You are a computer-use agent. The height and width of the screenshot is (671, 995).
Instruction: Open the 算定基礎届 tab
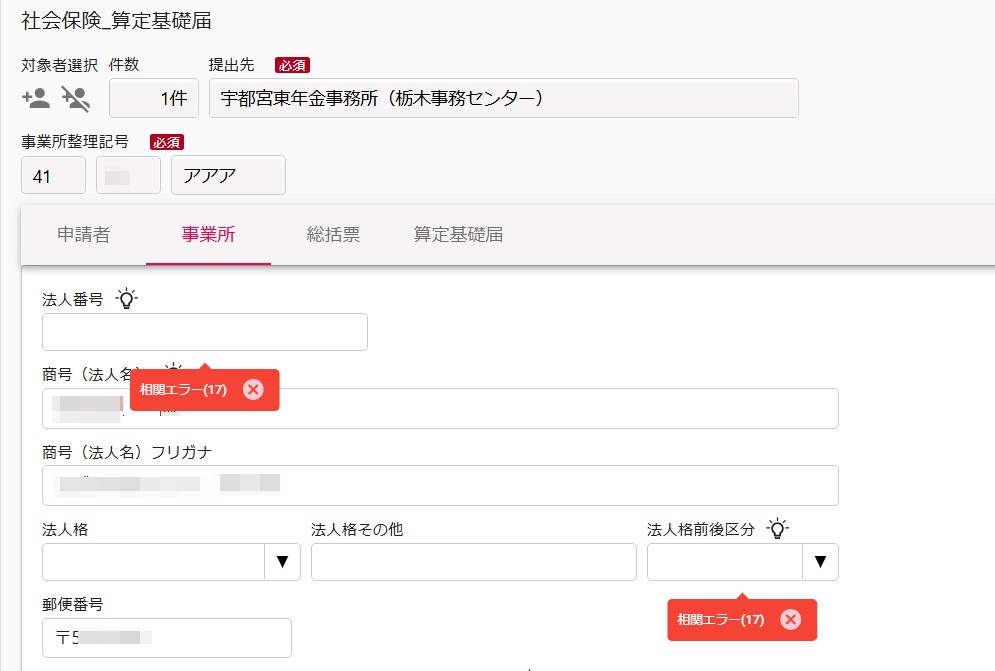[458, 234]
